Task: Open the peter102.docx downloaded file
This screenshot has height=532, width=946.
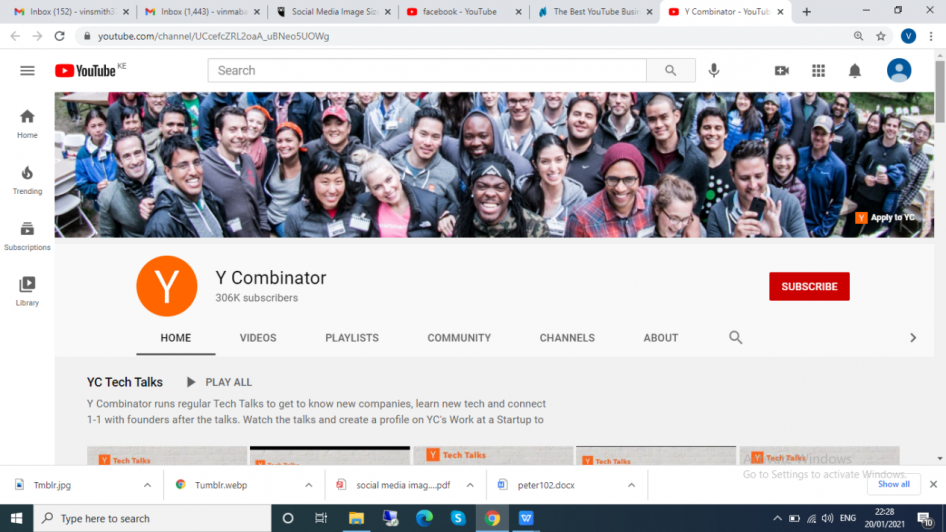Action: 545,485
